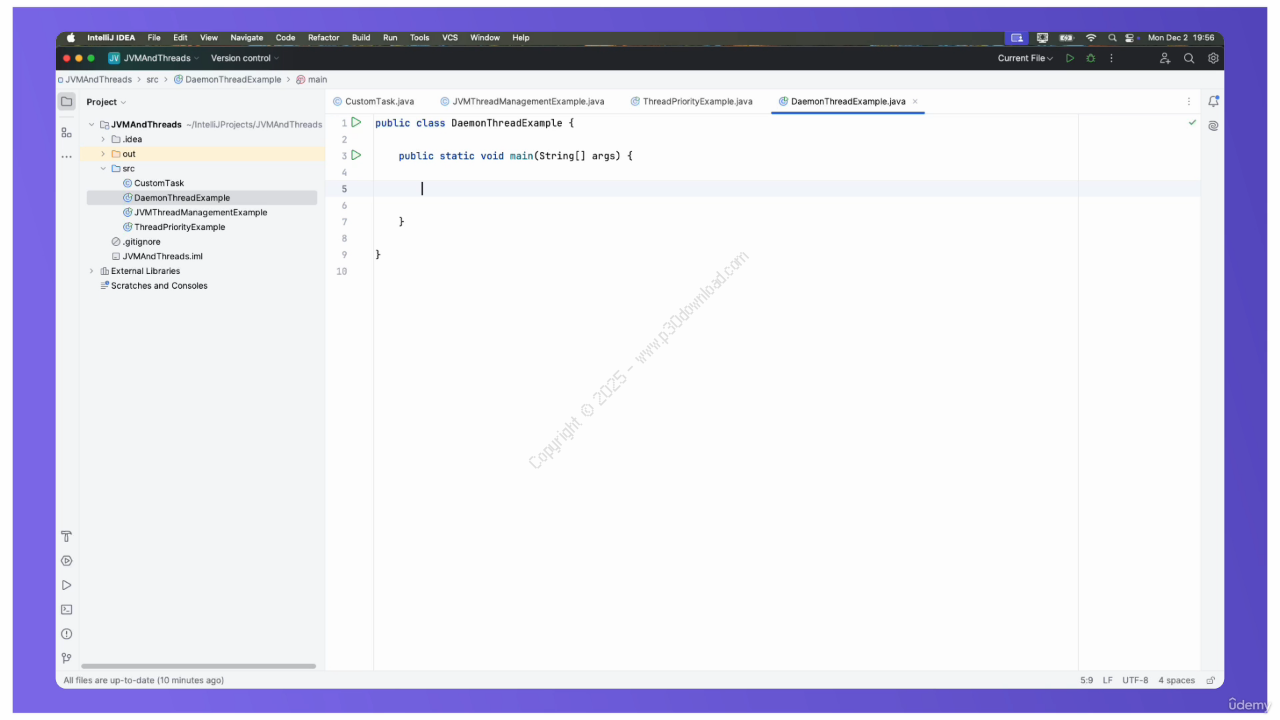
Task: Change the UTF-8 file encoding
Action: click(x=1135, y=680)
